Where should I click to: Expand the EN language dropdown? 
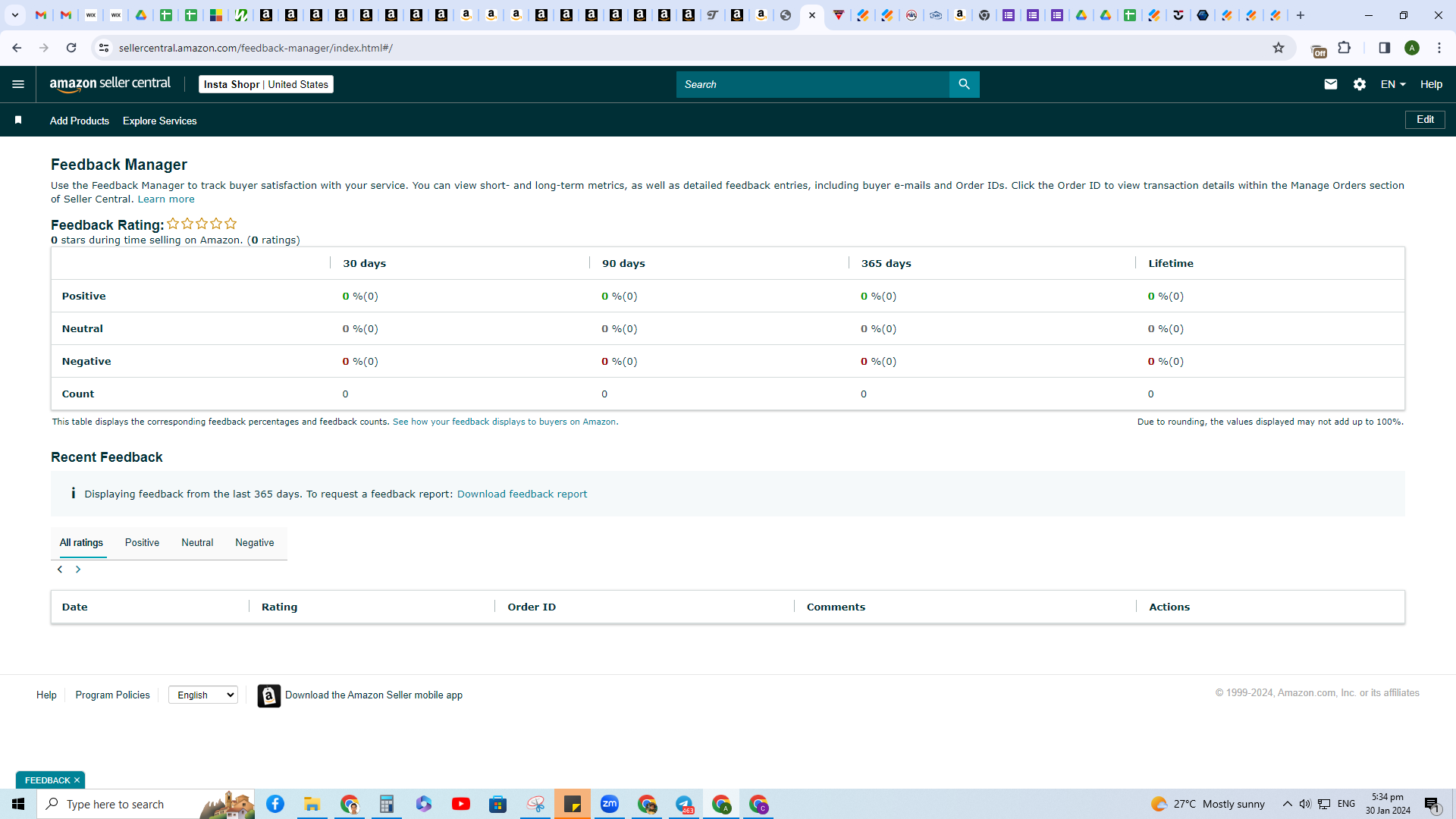[1393, 84]
